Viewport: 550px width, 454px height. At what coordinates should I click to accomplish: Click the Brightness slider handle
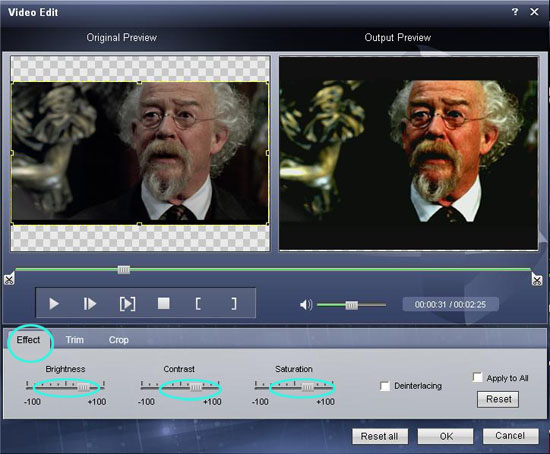click(83, 387)
